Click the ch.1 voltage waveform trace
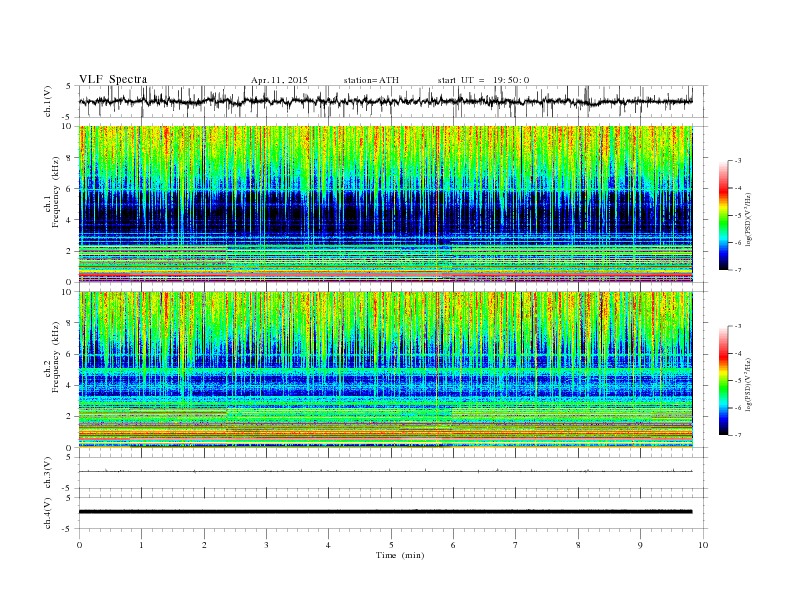Screen dimensions: 792x612 coord(385,101)
